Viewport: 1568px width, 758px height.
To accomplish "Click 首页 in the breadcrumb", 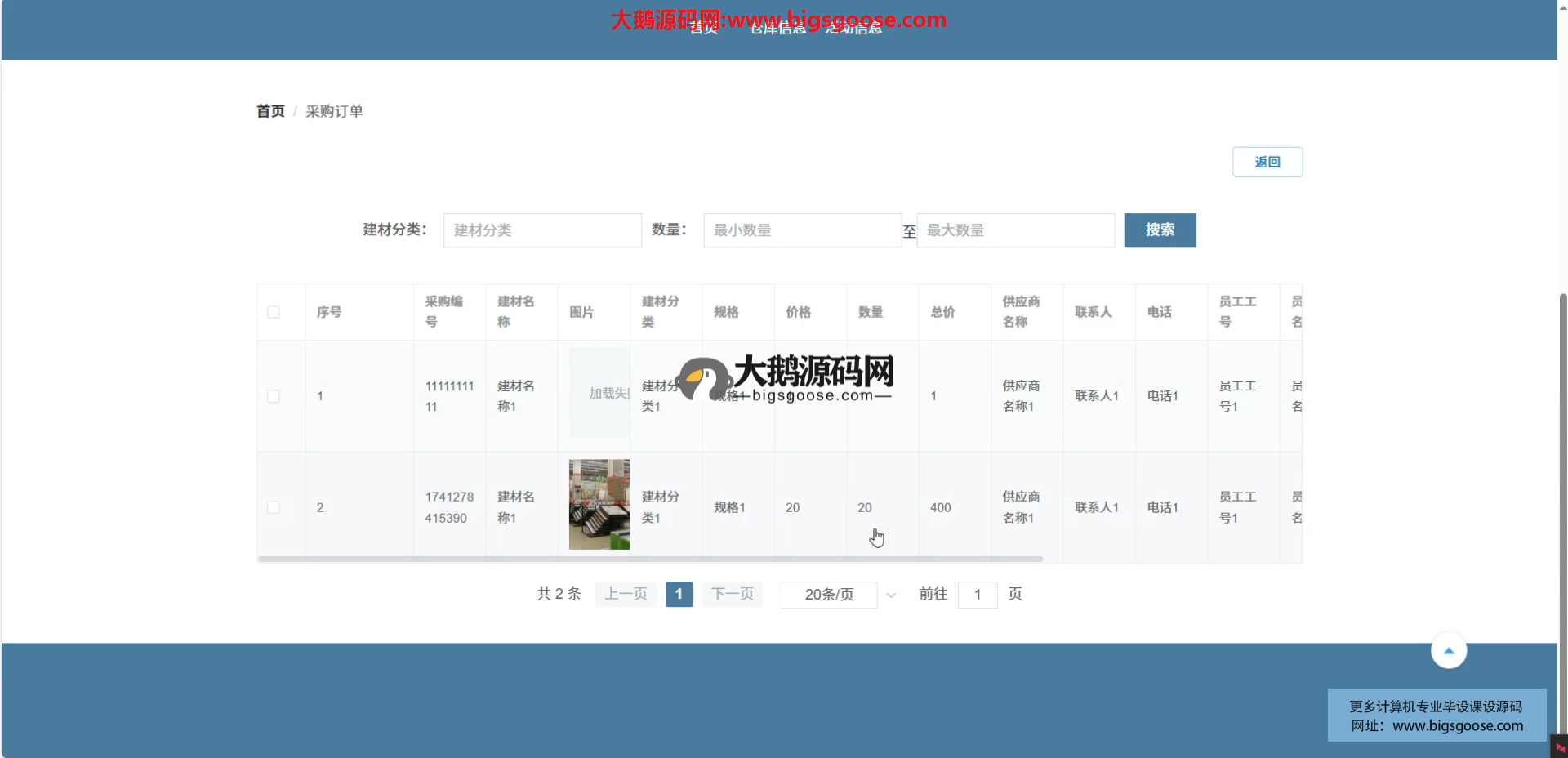I will click(270, 111).
